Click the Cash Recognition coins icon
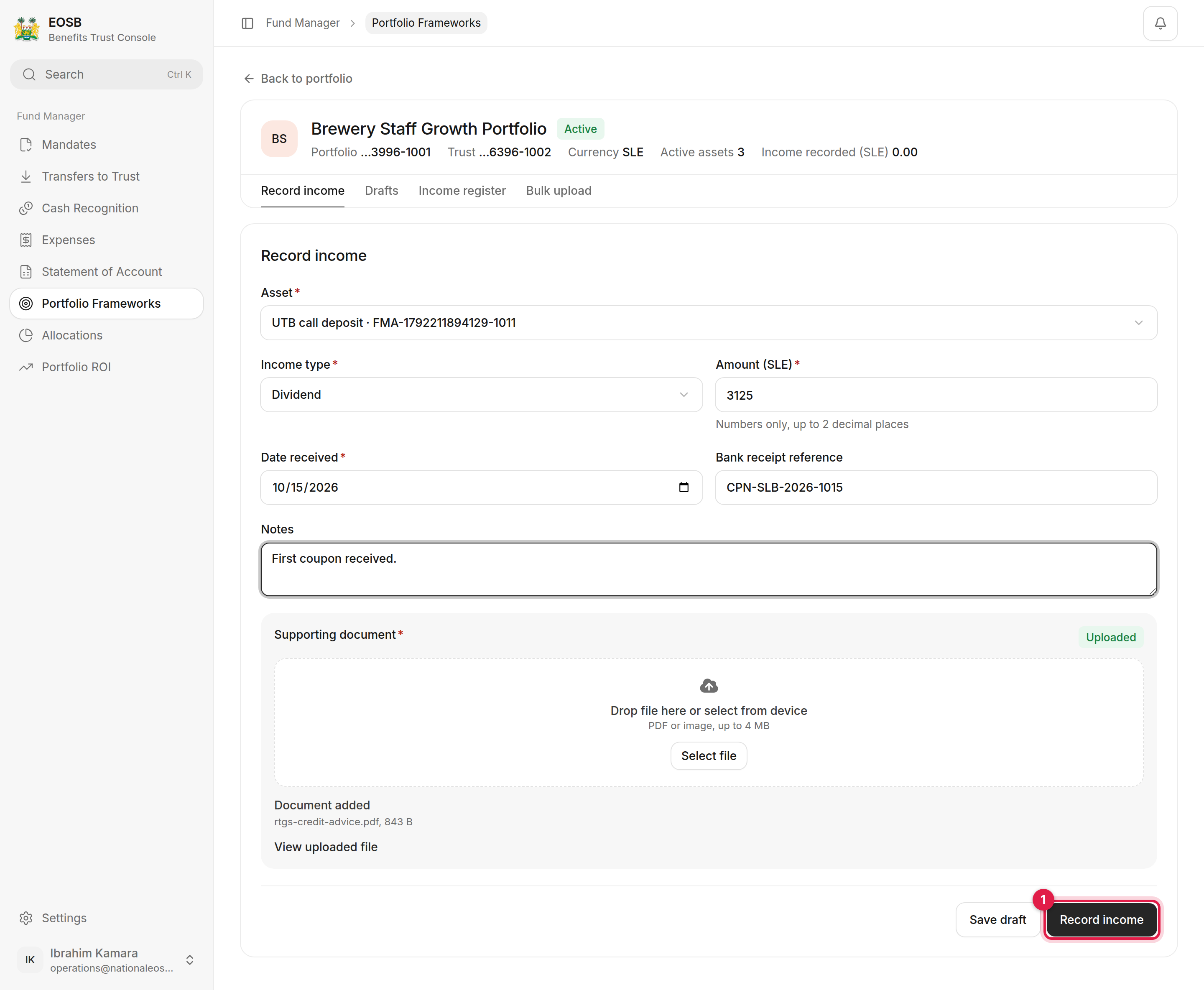Viewport: 1204px width, 990px height. 26,208
